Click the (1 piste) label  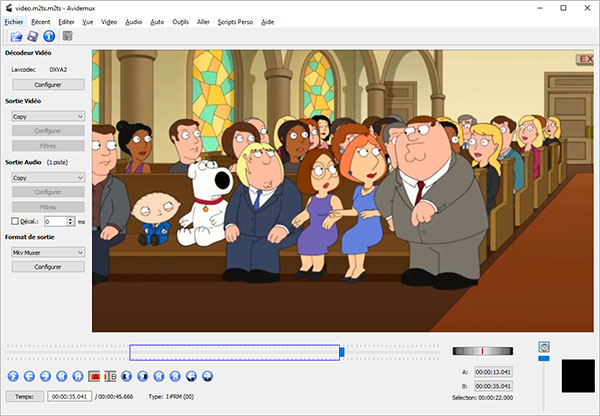click(x=57, y=162)
